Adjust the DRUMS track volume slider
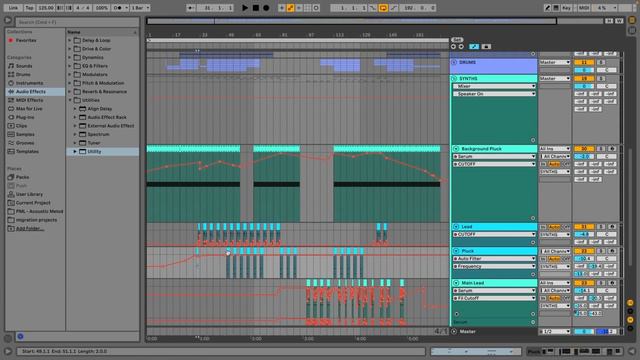Screen dimensions: 640x360 click(x=584, y=70)
